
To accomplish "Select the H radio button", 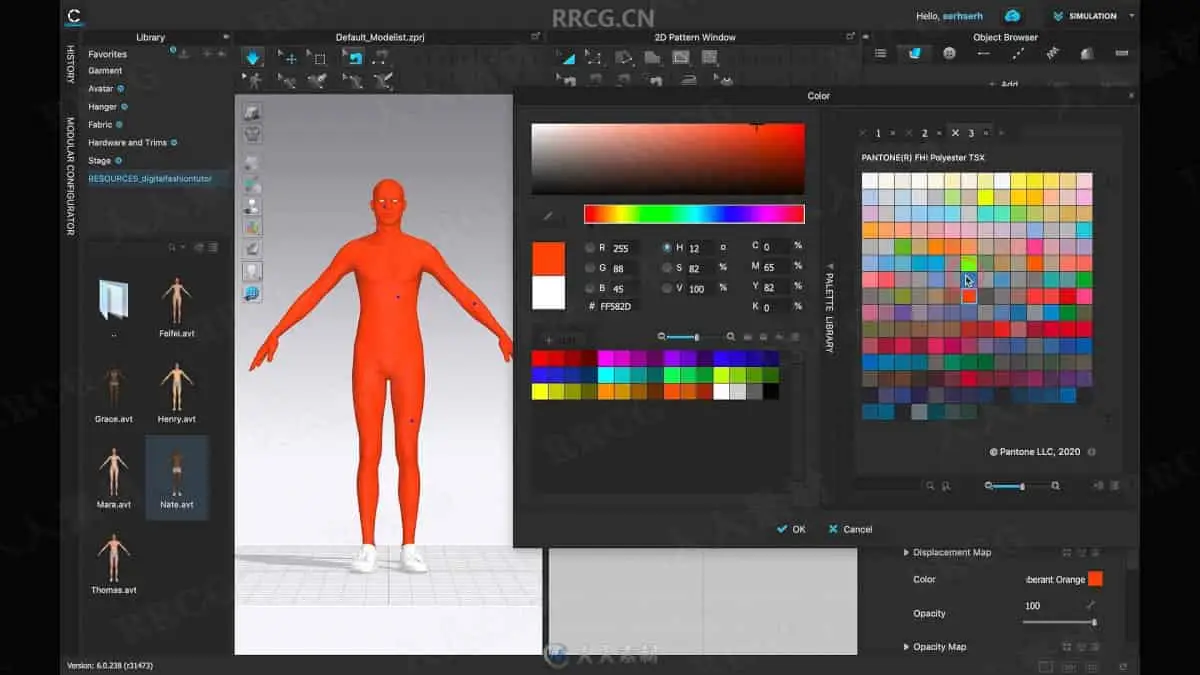I will (667, 247).
